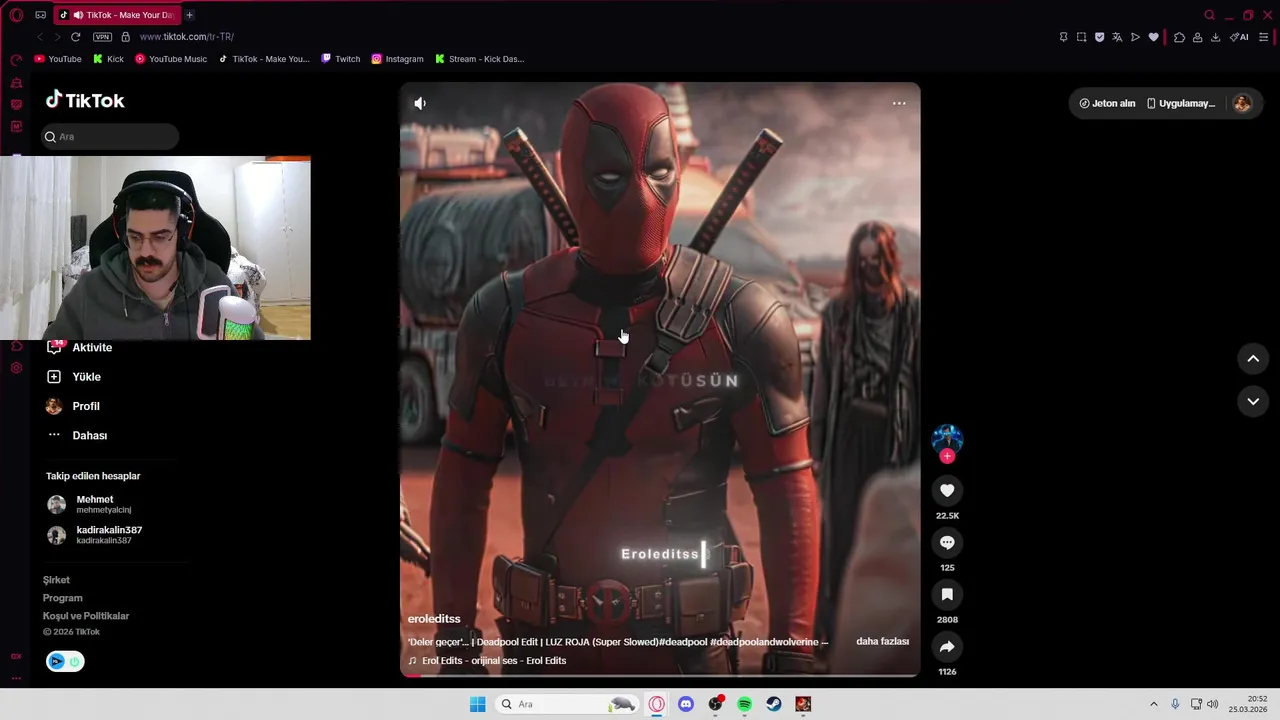1280x720 pixels.
Task: Show hidden system tray icons
Action: pos(1153,704)
